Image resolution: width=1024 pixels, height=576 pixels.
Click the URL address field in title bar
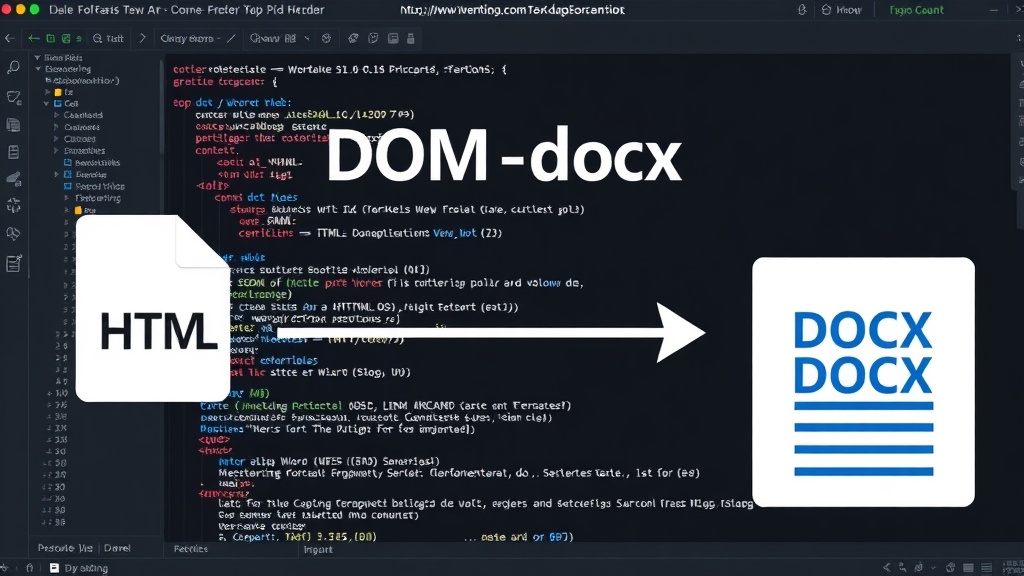(512, 10)
